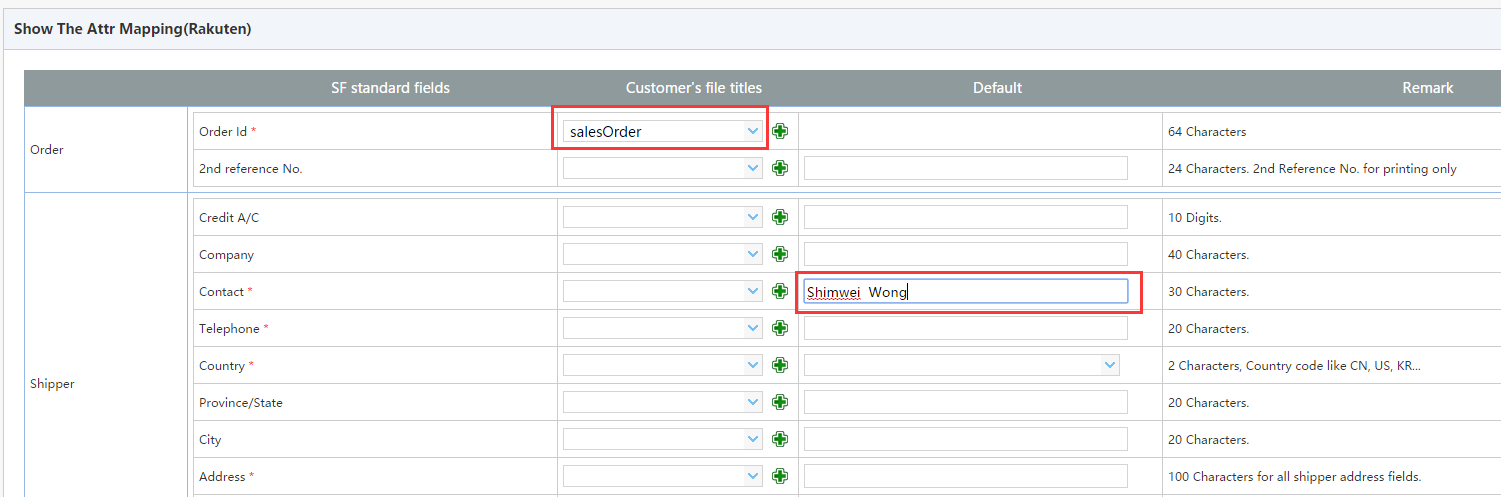
Task: Click the Contact default field containing Shimwei Wong
Action: tap(966, 291)
